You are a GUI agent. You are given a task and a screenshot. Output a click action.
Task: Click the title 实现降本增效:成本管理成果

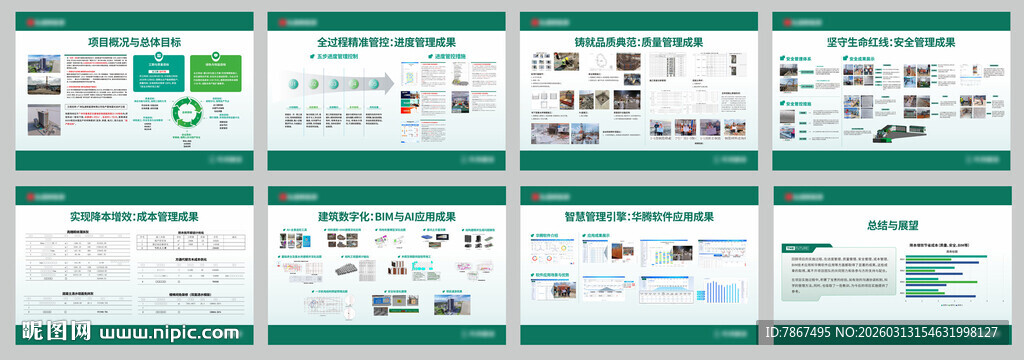click(135, 217)
